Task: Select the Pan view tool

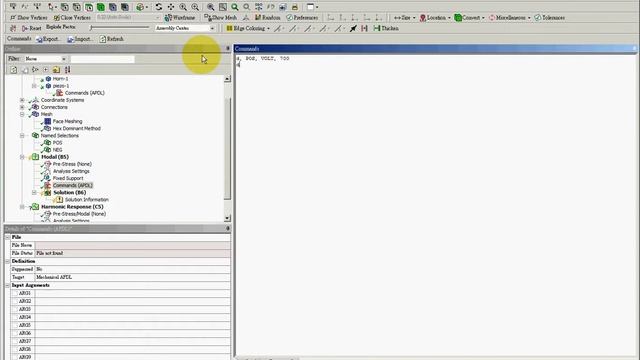Action: [171, 7]
